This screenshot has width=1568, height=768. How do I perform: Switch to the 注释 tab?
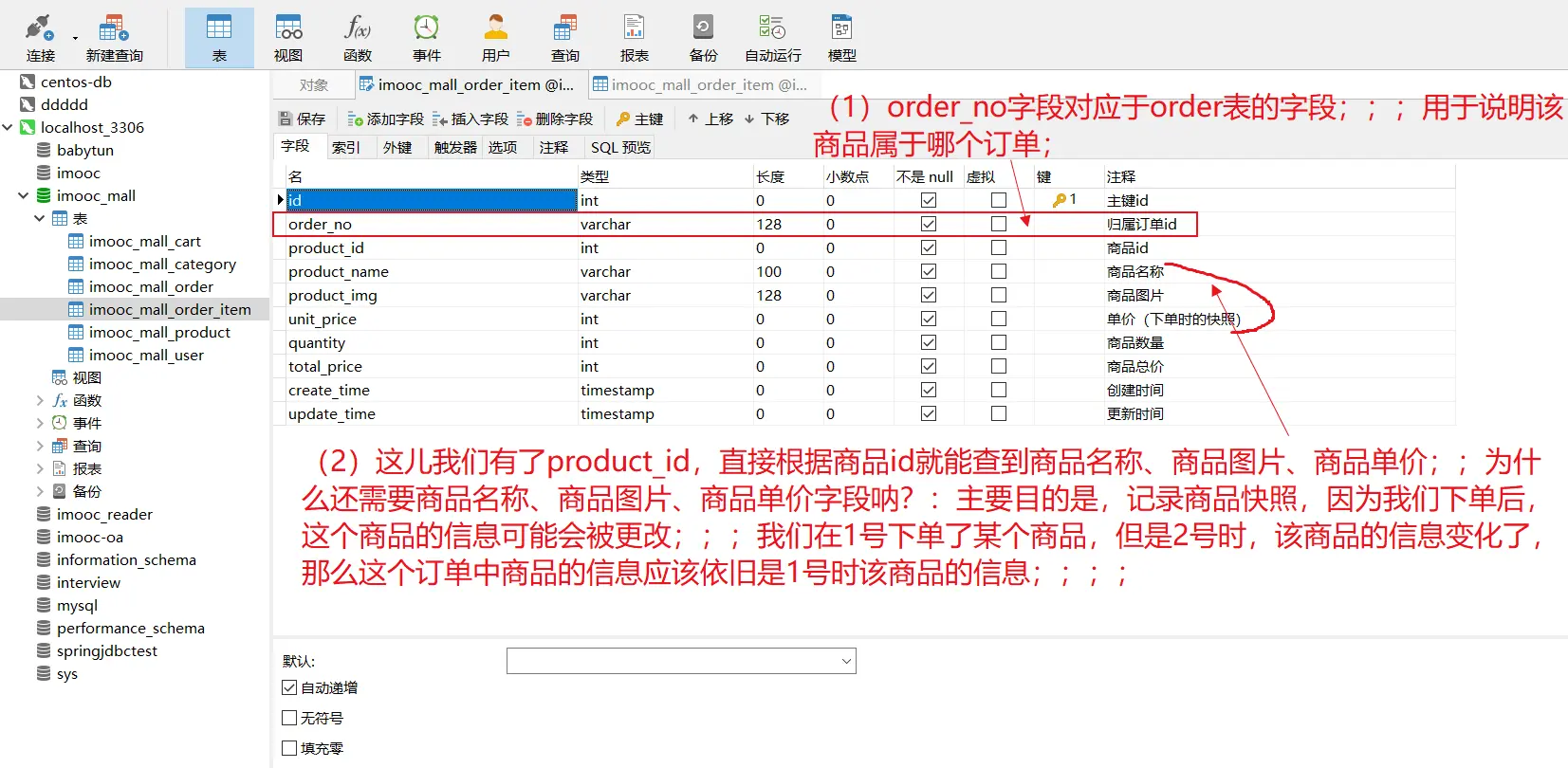coord(554,147)
